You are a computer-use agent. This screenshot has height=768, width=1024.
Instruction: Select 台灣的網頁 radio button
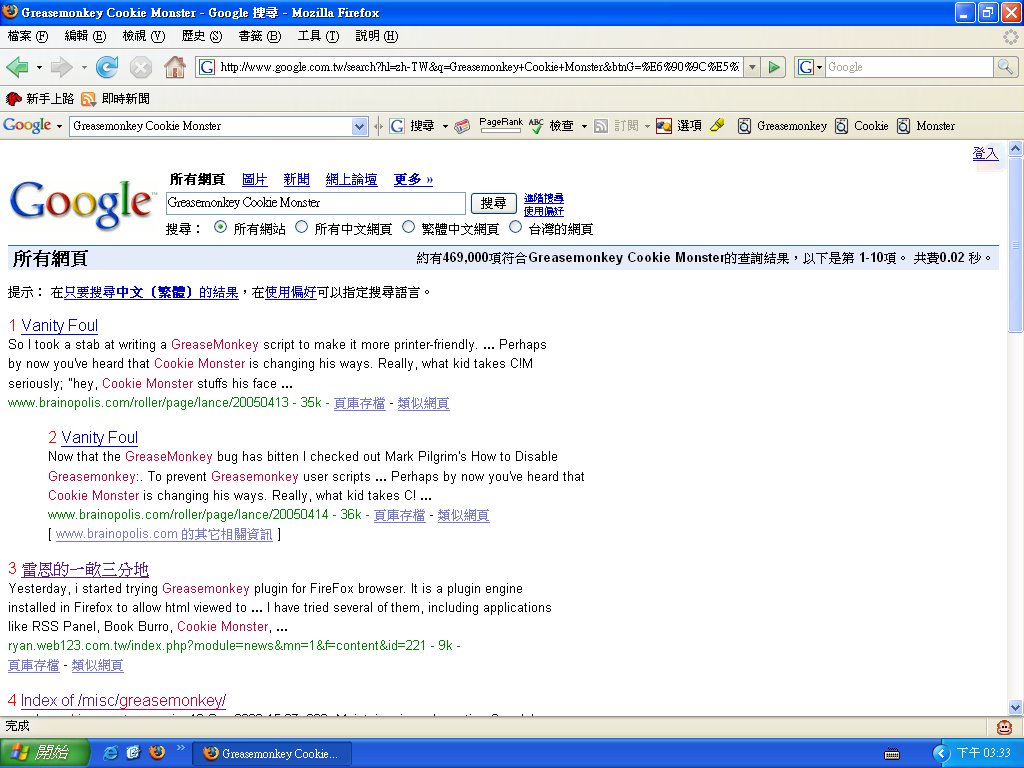(x=515, y=227)
